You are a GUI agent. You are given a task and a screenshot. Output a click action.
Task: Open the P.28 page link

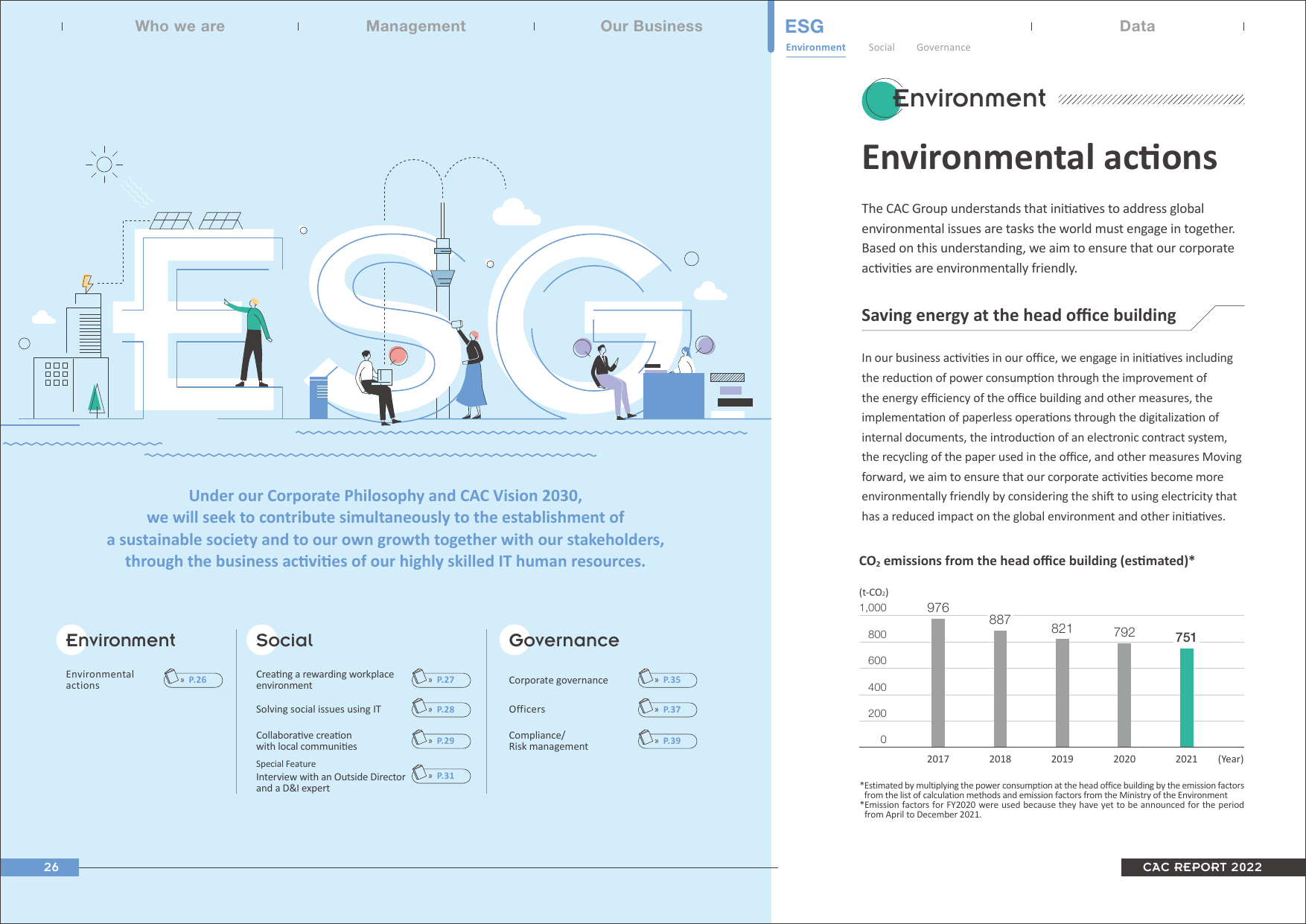(x=441, y=709)
